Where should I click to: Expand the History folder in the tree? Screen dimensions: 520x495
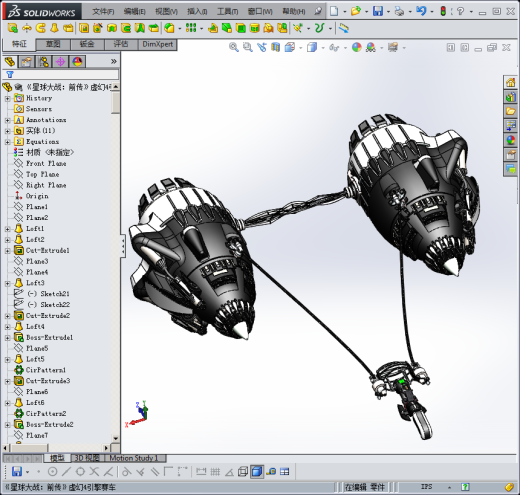pos(7,98)
